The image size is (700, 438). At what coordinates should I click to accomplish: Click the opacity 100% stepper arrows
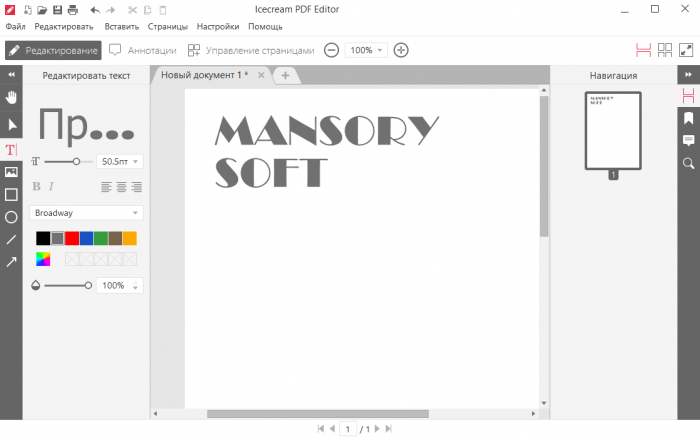pyautogui.click(x=135, y=286)
